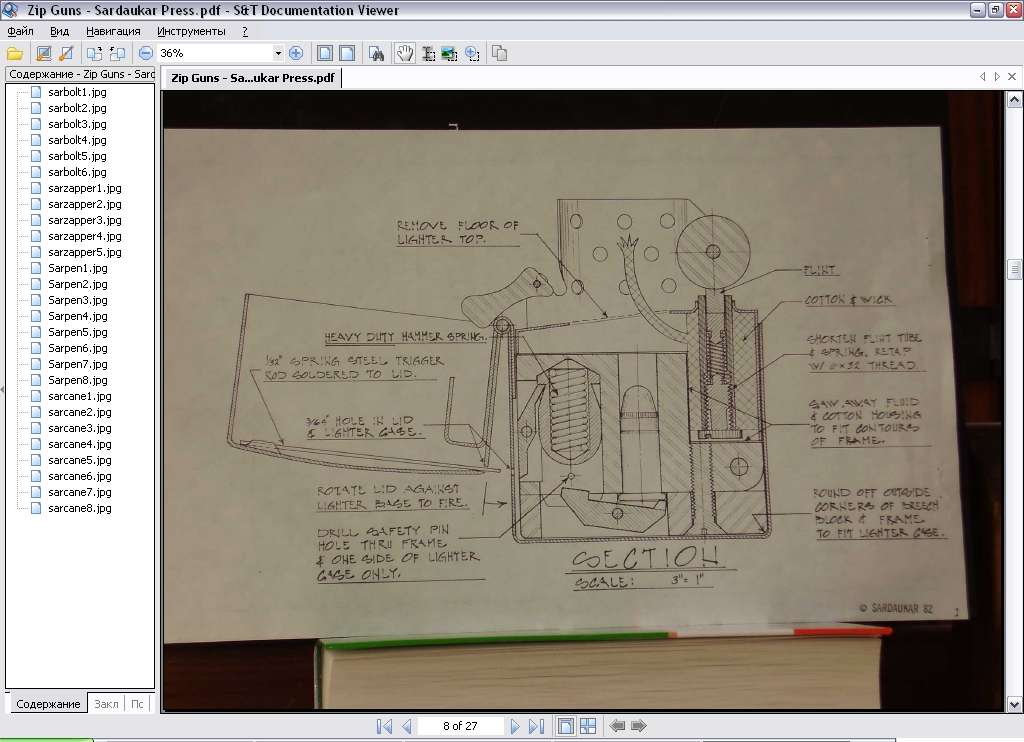Click the 36% zoom value field
1024x742 pixels.
click(x=215, y=54)
